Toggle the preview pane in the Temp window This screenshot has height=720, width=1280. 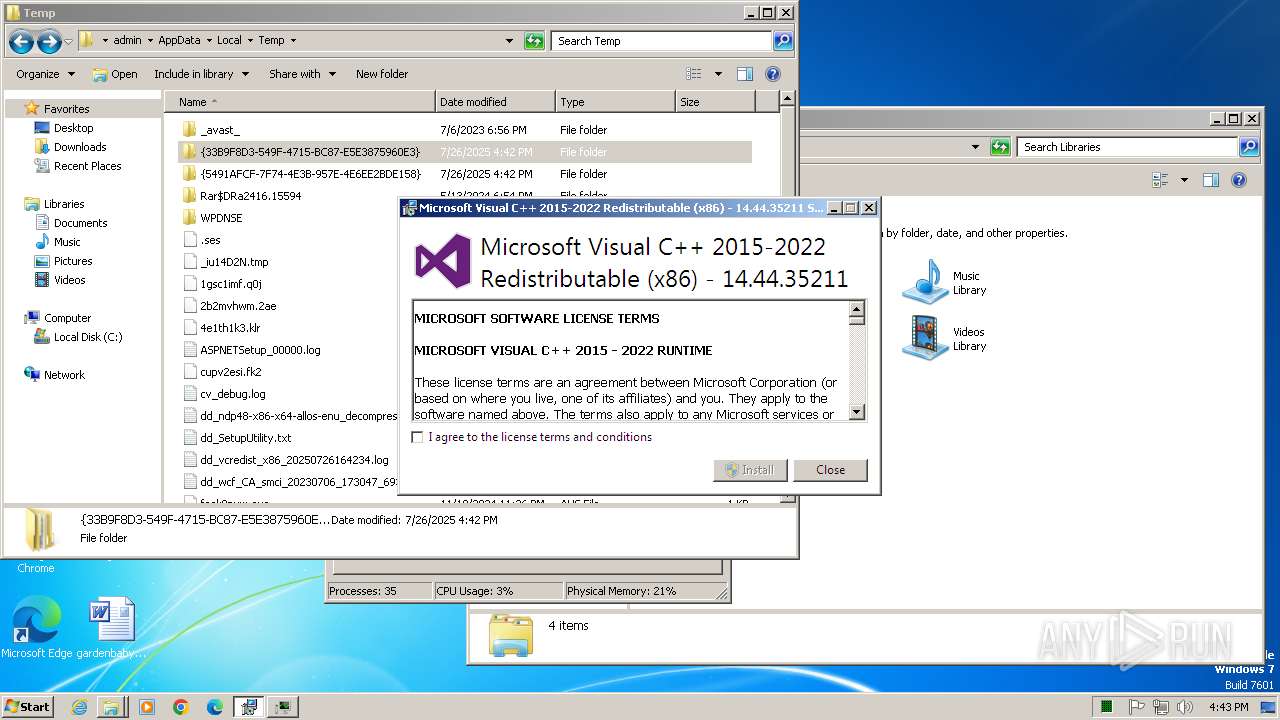[745, 74]
